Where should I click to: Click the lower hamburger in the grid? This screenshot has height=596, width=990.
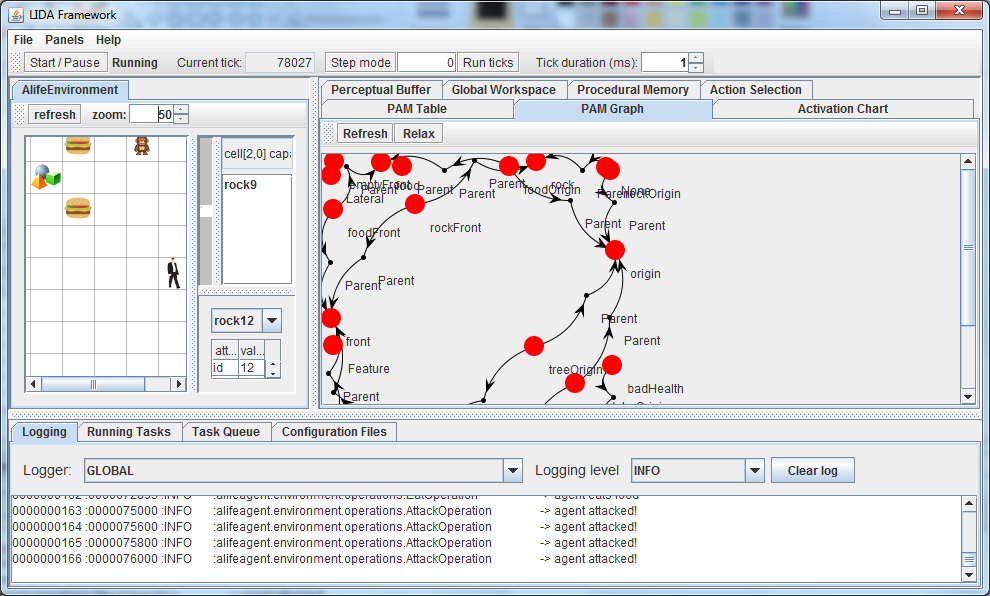pyautogui.click(x=78, y=208)
